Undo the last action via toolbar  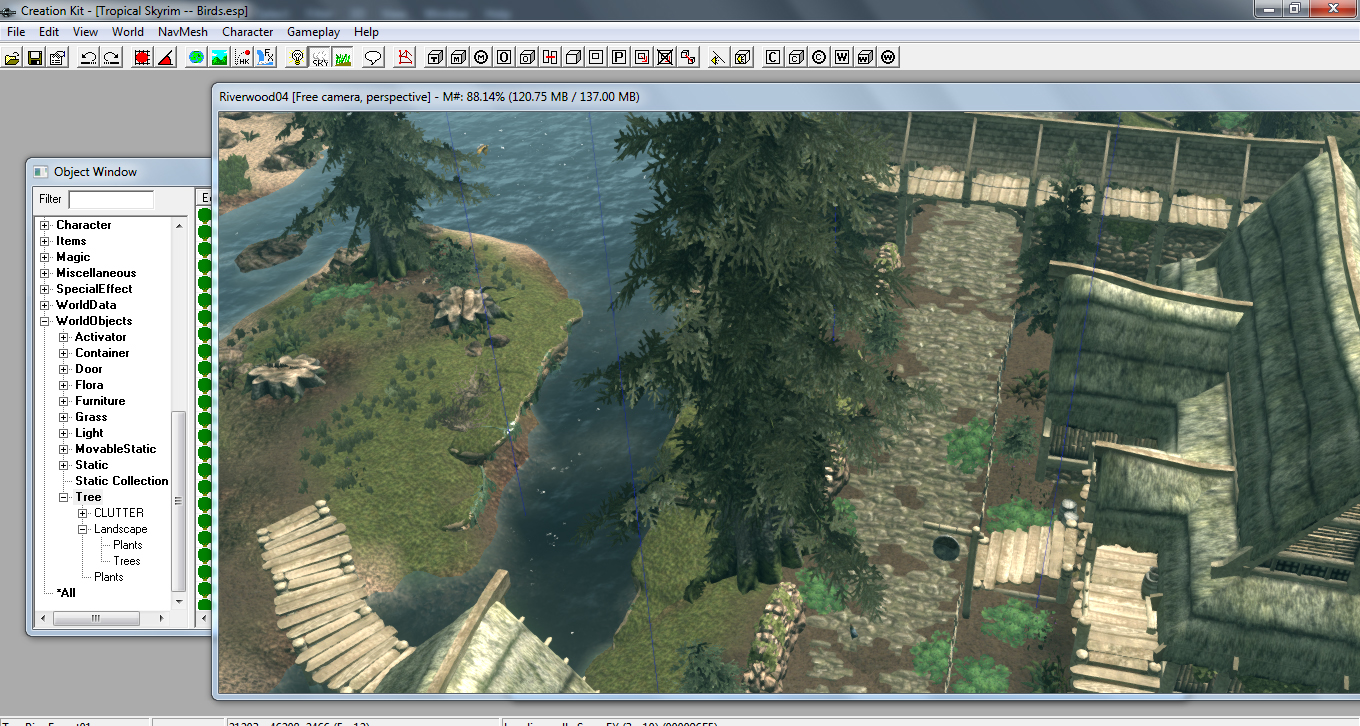click(89, 57)
